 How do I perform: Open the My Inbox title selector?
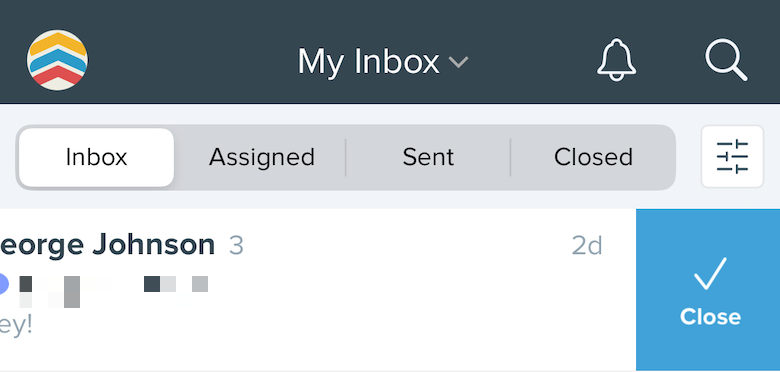(x=383, y=62)
